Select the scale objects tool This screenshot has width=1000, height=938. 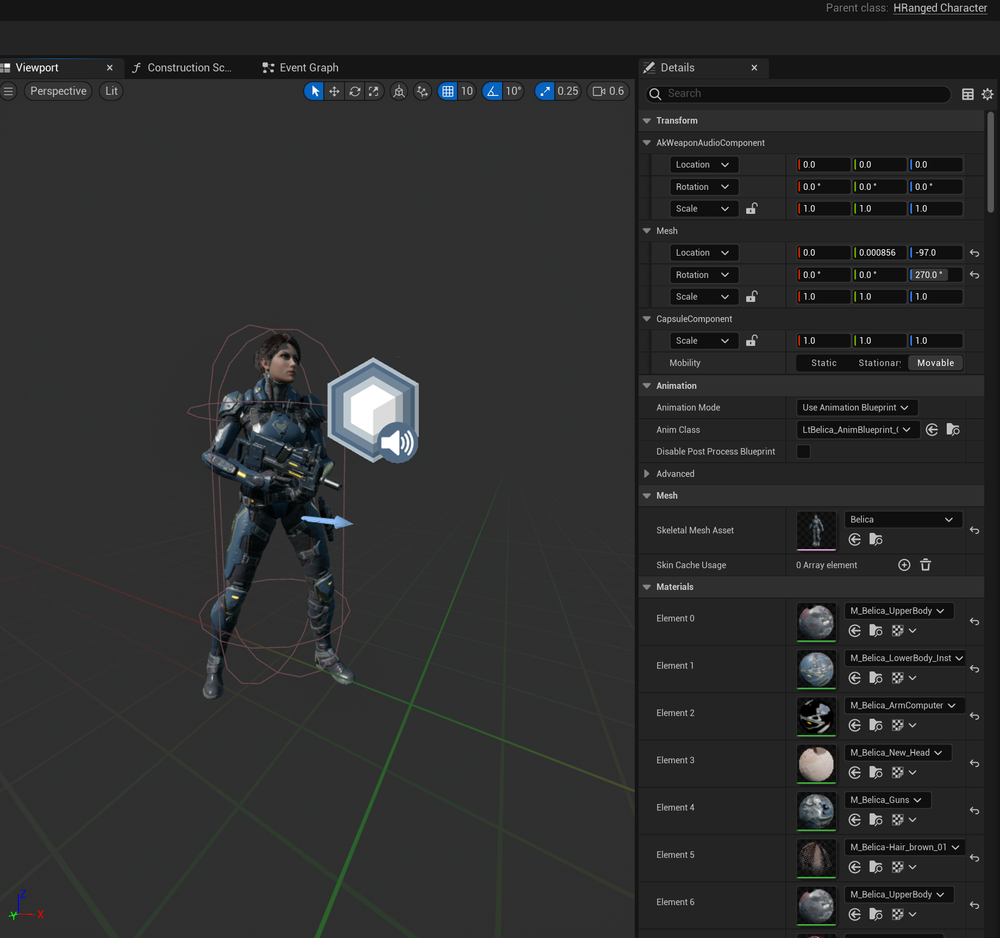374,91
